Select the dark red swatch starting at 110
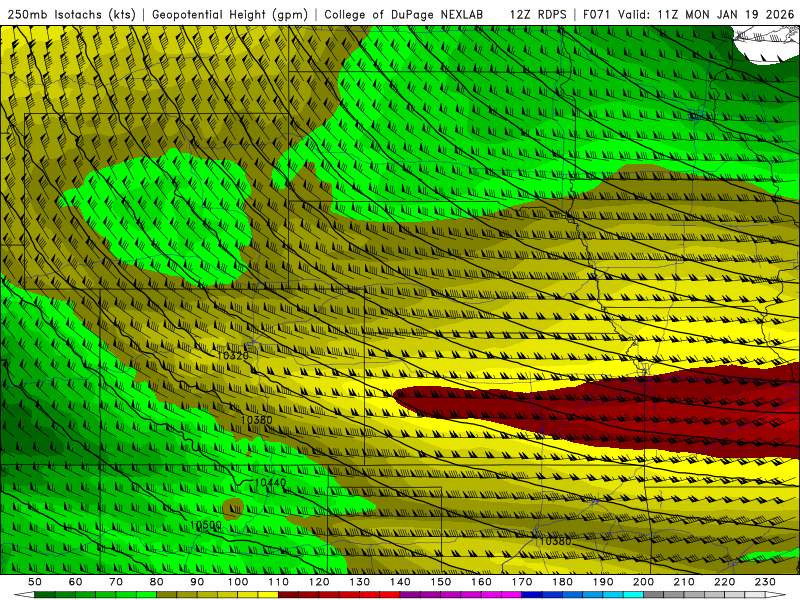The width and height of the screenshot is (800, 600). point(288,595)
